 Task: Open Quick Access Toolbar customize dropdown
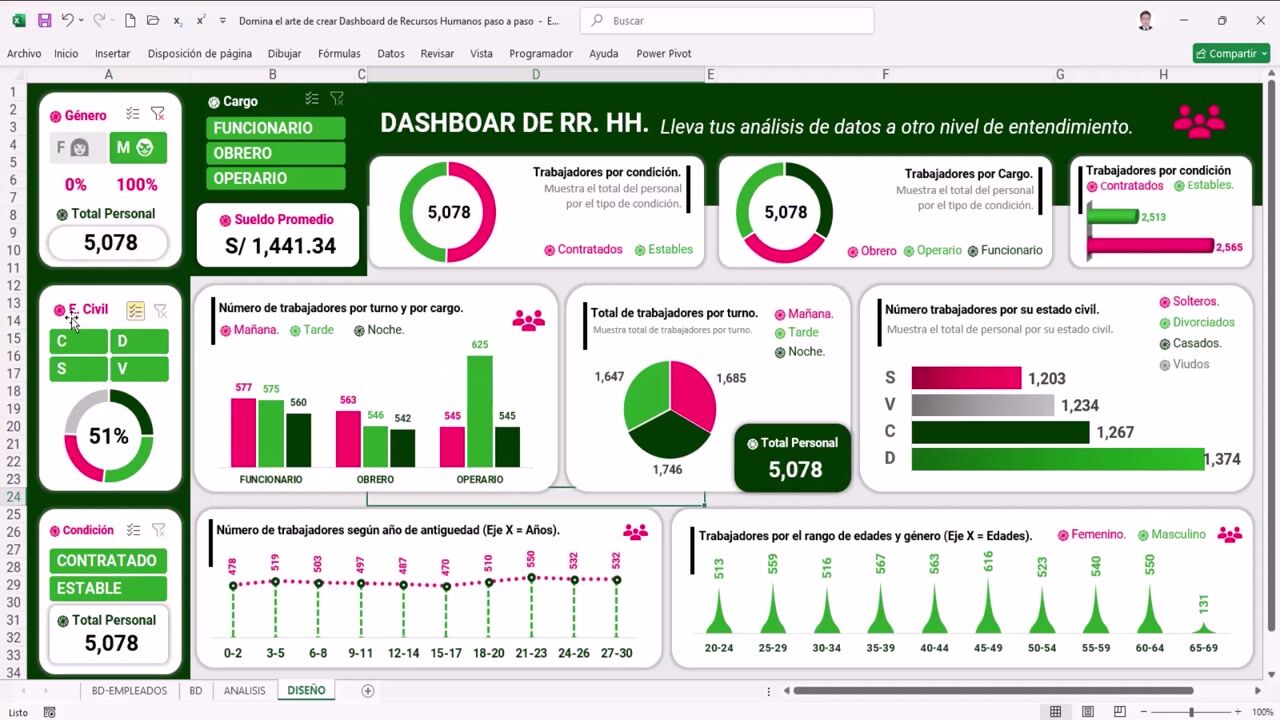pos(222,20)
